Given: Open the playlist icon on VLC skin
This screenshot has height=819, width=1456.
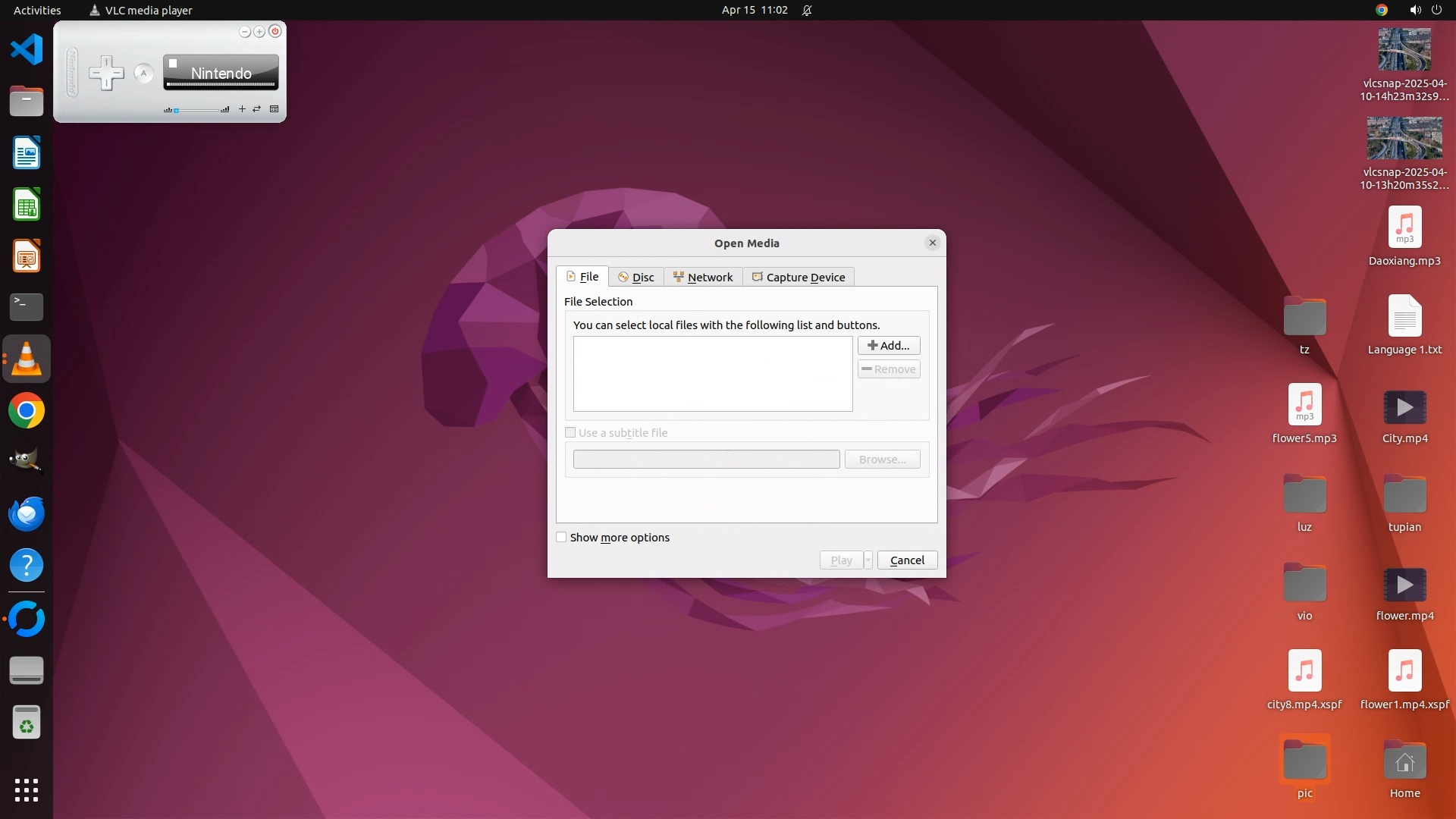Looking at the screenshot, I should 275,109.
